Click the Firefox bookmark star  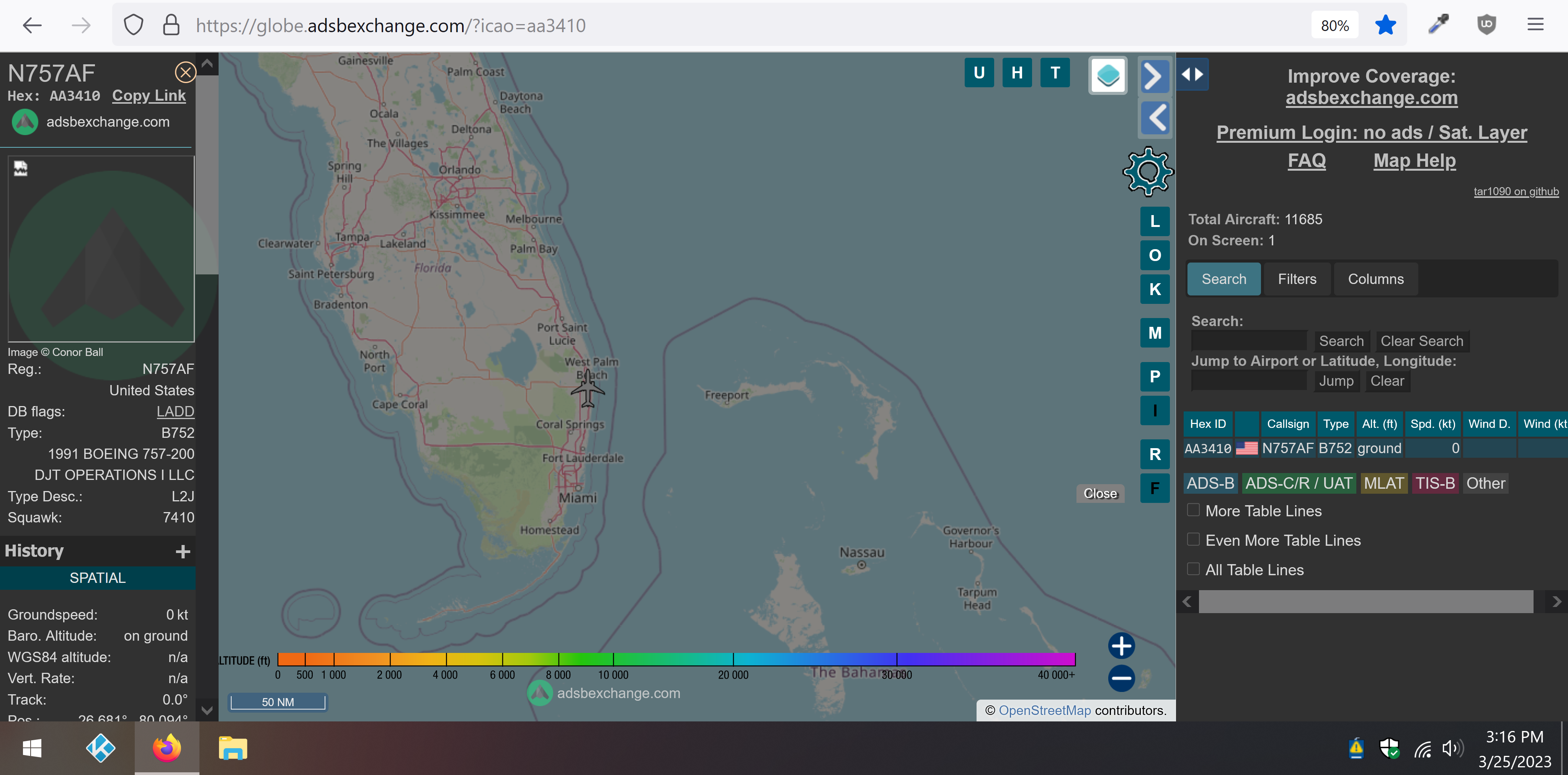(x=1385, y=26)
